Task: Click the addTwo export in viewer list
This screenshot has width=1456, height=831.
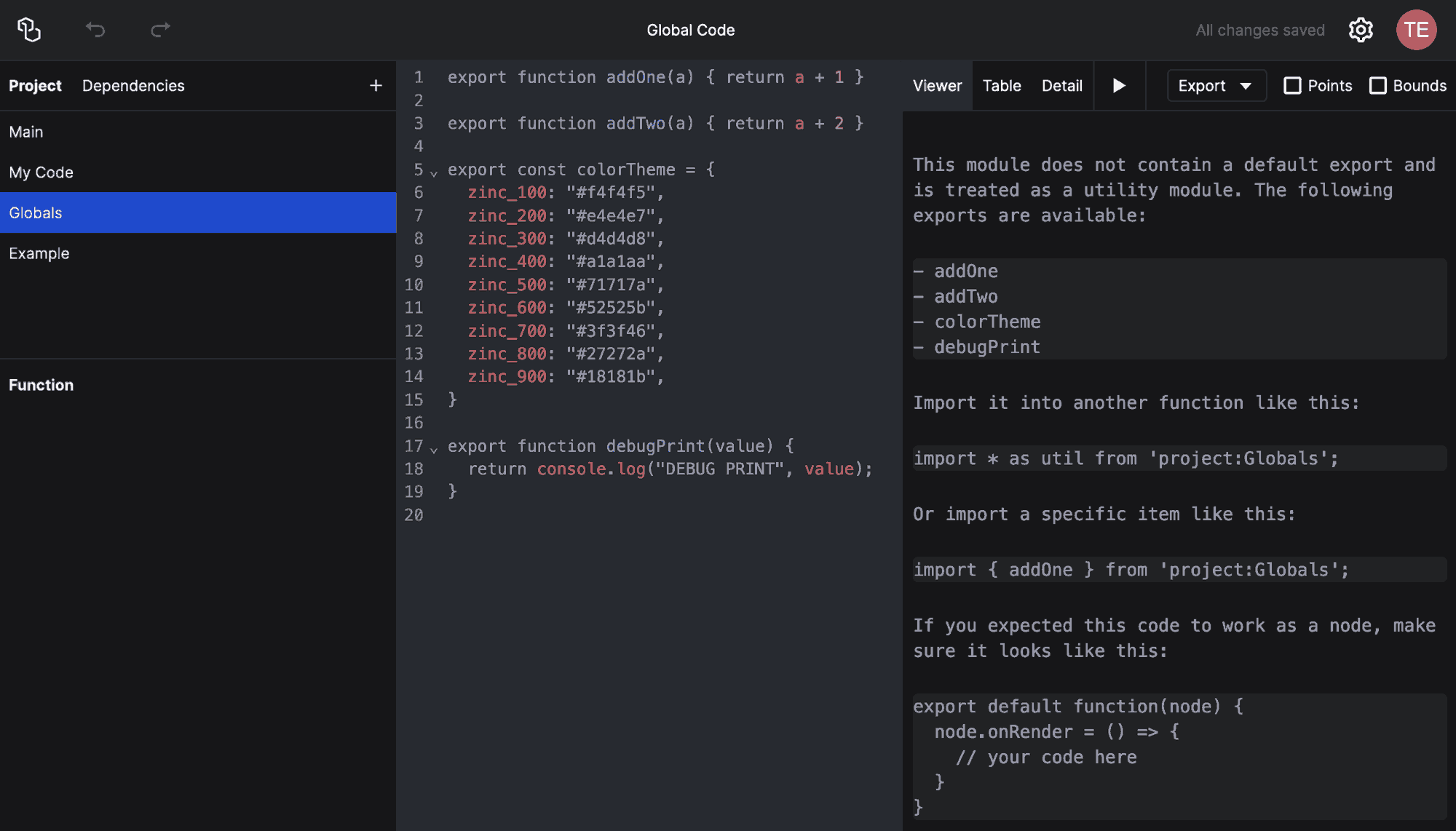Action: click(x=966, y=297)
